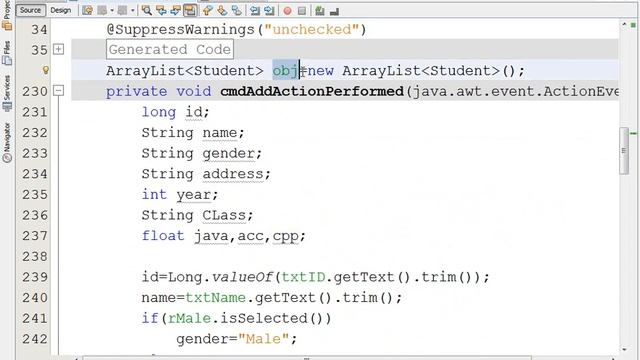This screenshot has width=640, height=360.
Task: Click the Last Edit toolbar icon
Action: 87,11
